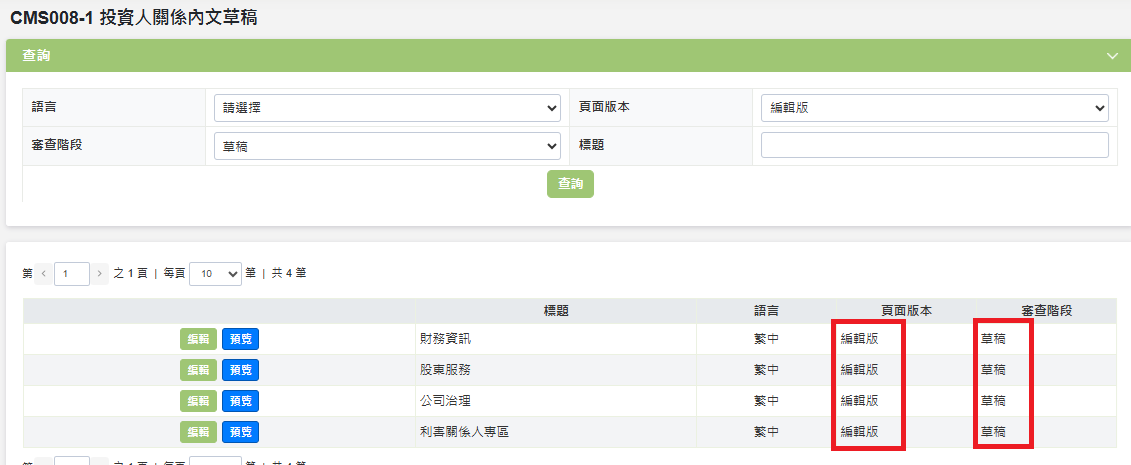
Task: Edit the 財務資訊 row
Action: 198,339
